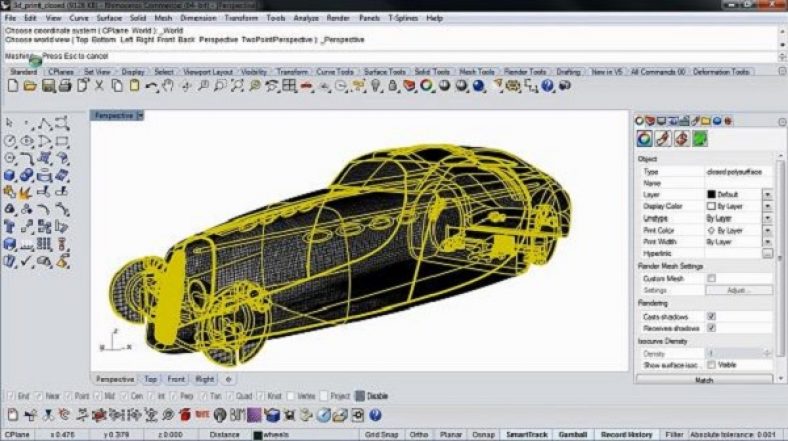The height and width of the screenshot is (441, 788).
Task: Uncheck the Casts shadows checkbox
Action: click(712, 316)
